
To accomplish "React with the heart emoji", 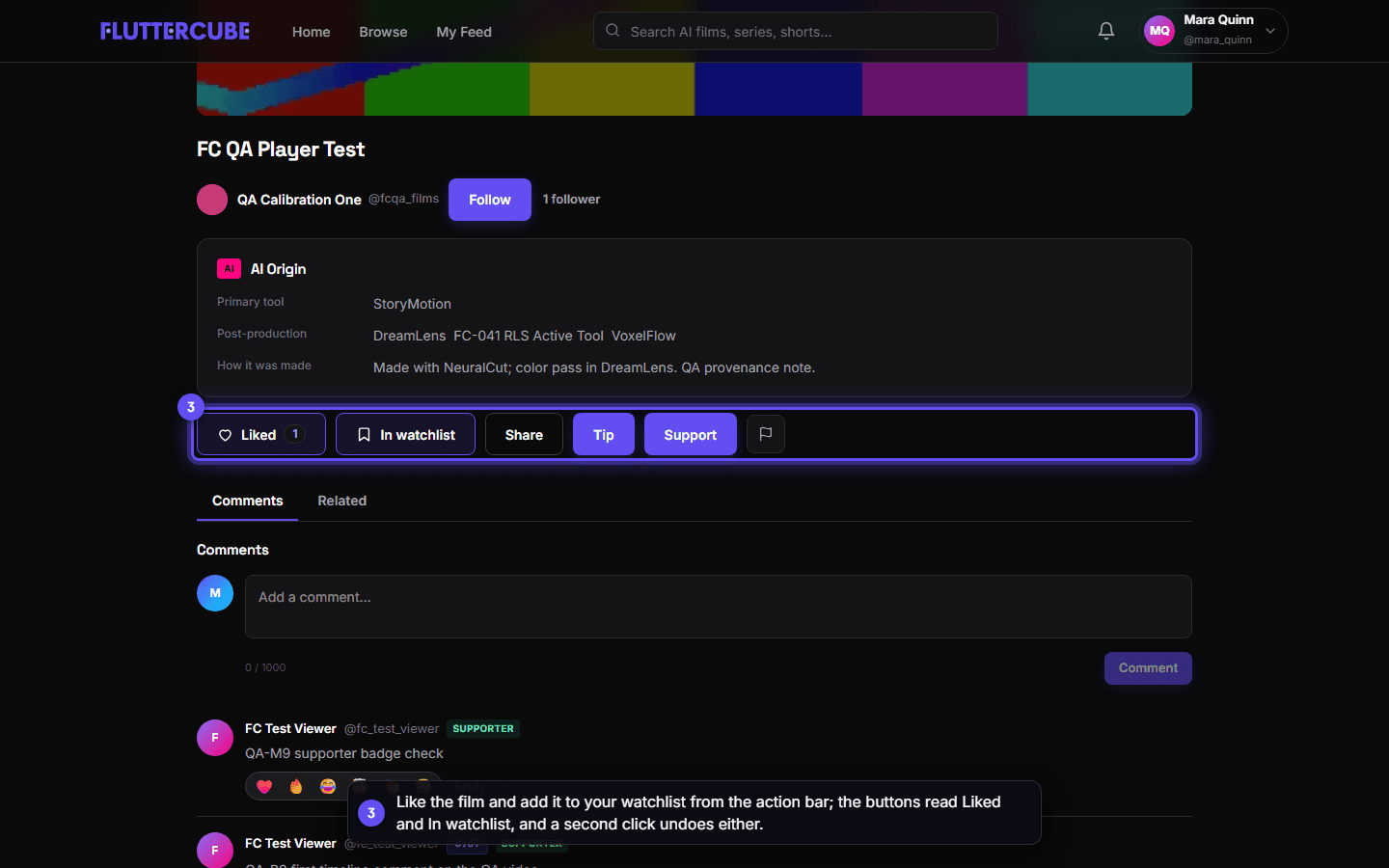I will tap(264, 787).
